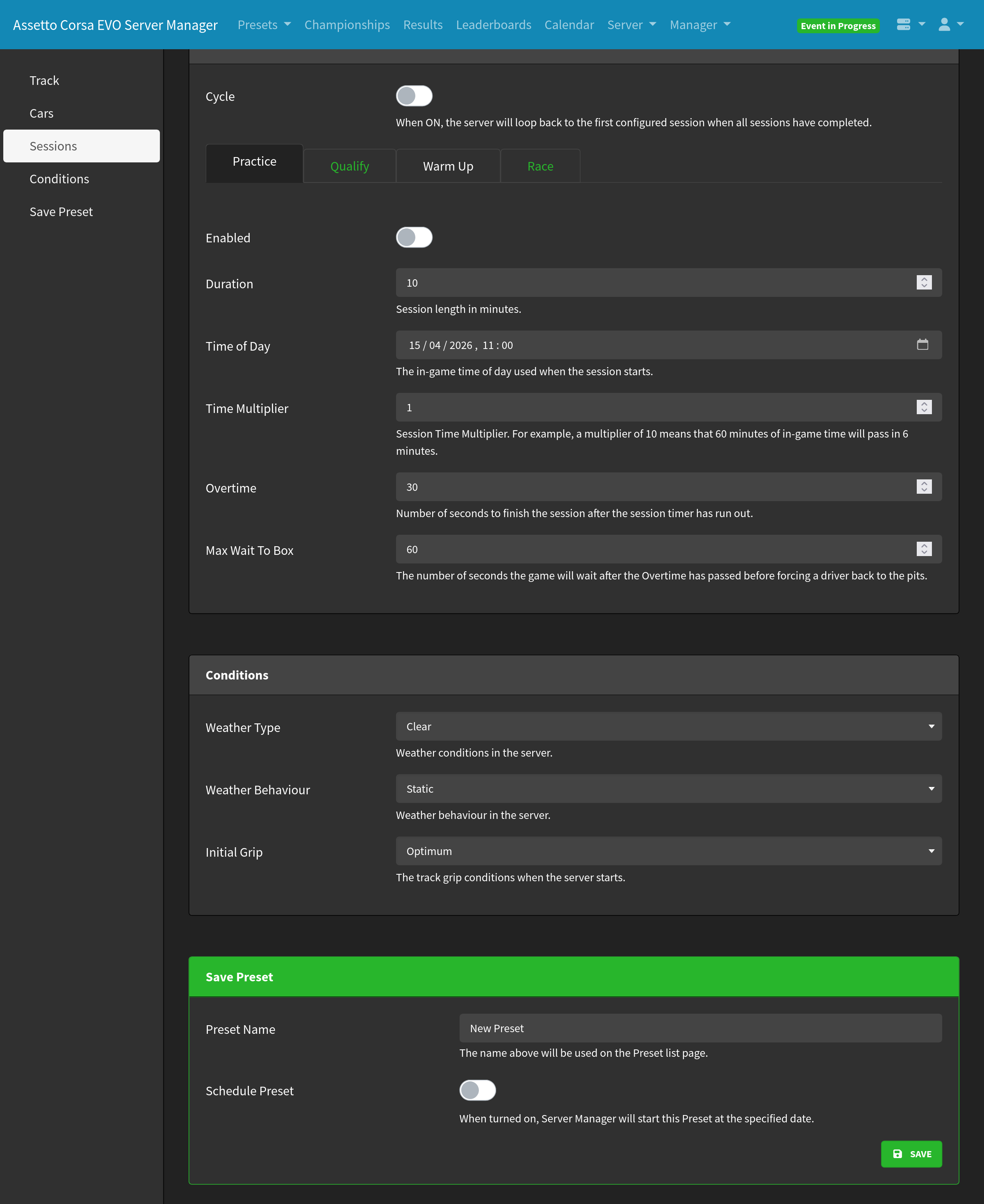Expand the Server menu
This screenshot has width=984, height=1204.
pos(631,25)
